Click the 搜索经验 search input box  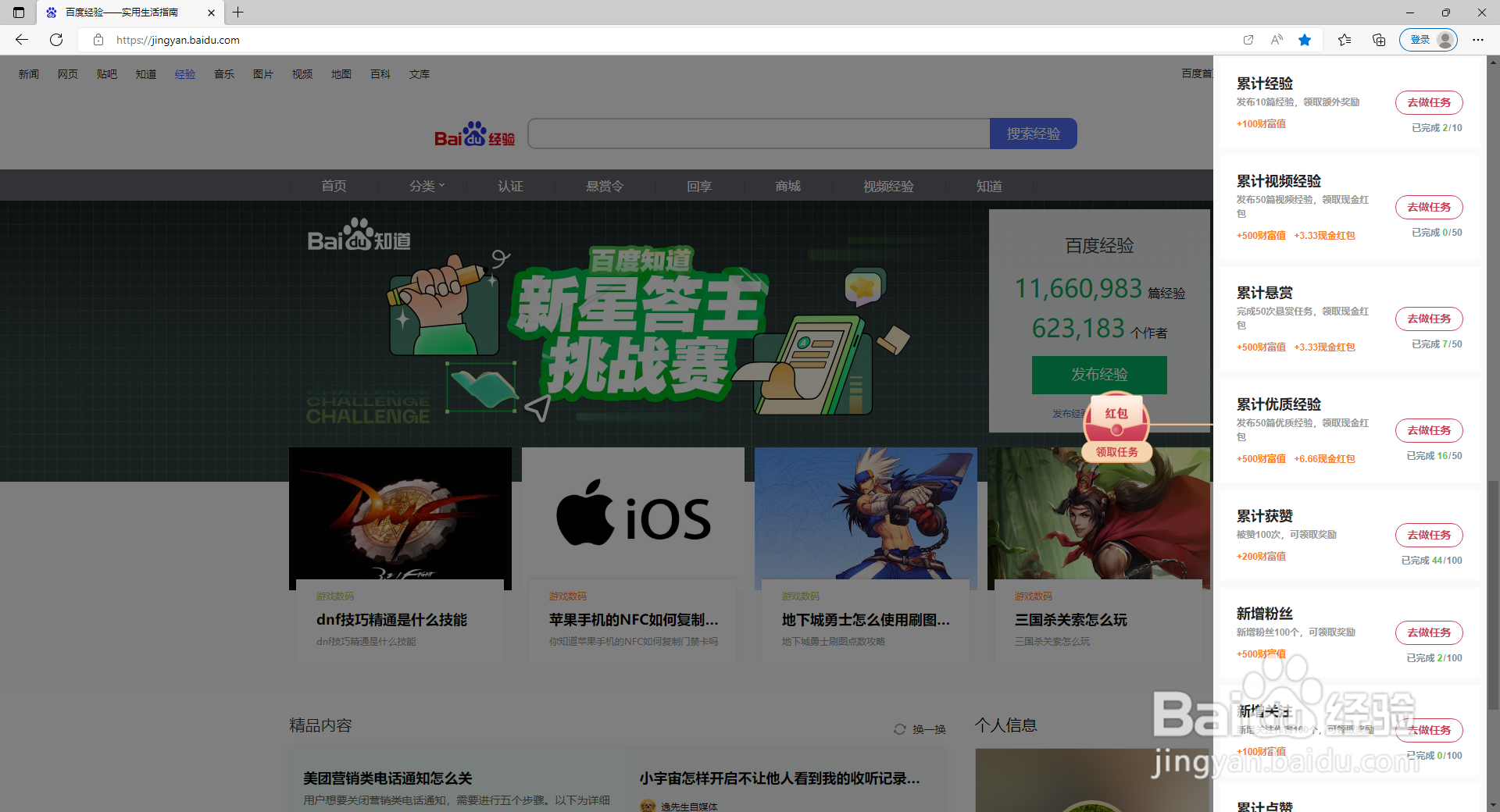point(759,134)
